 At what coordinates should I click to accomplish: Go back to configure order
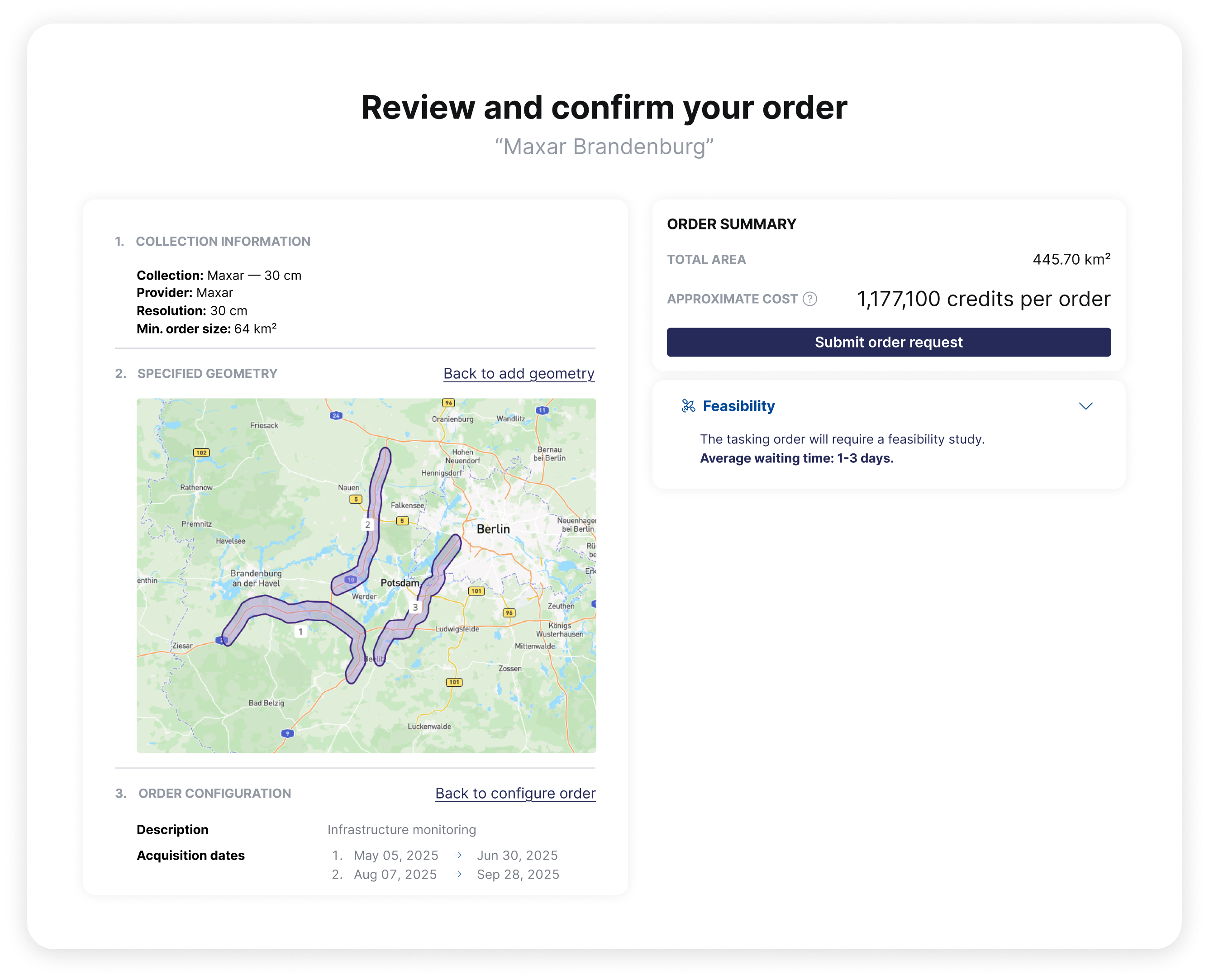[515, 793]
